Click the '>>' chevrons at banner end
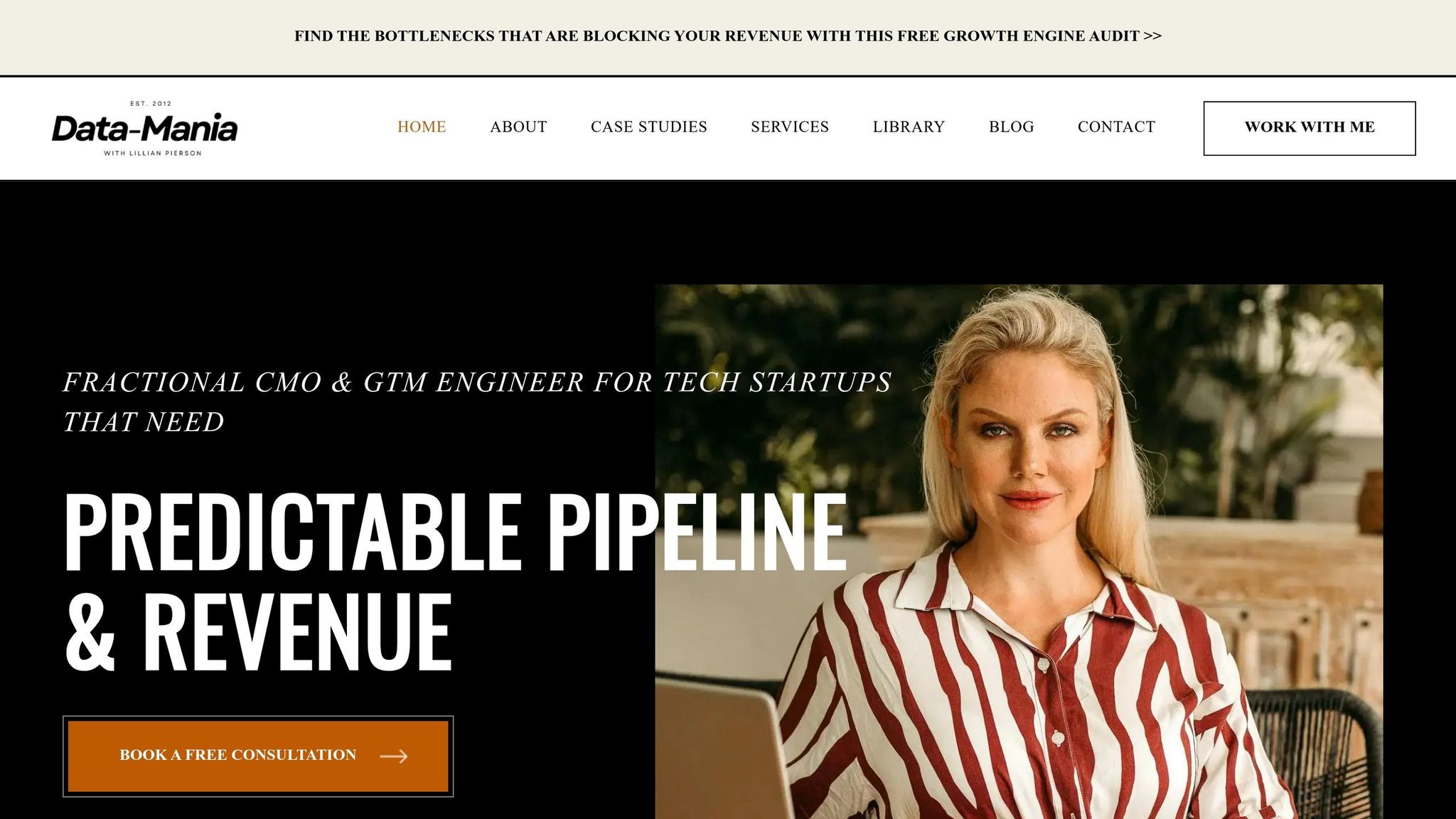The image size is (1456, 819). 1153,36
